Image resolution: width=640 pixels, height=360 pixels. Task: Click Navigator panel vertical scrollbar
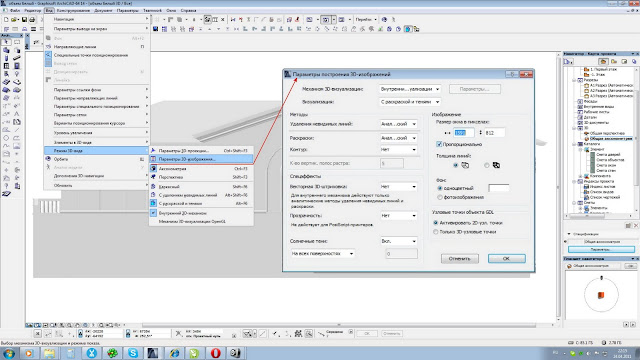coord(637,139)
